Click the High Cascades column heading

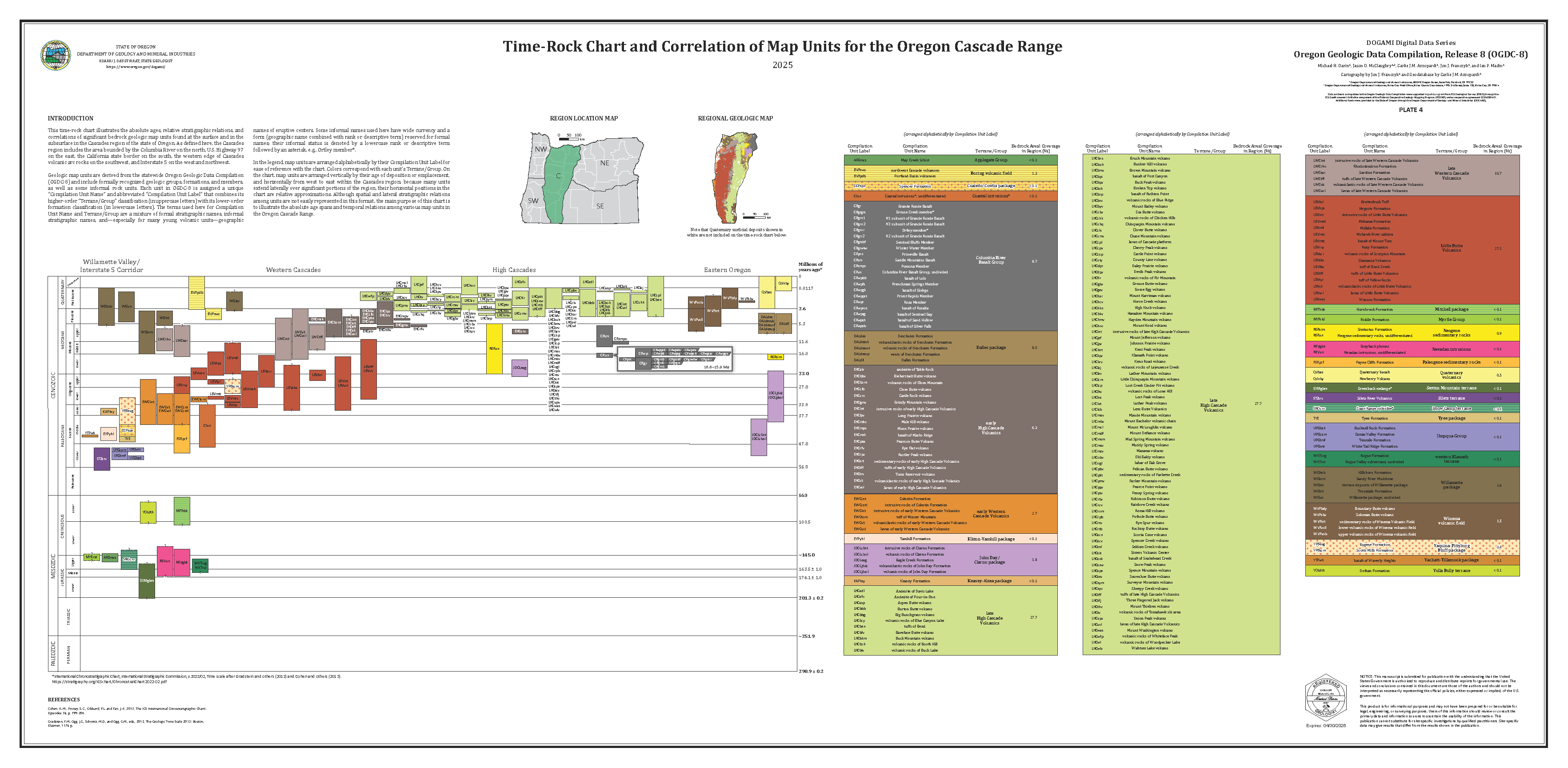(514, 270)
